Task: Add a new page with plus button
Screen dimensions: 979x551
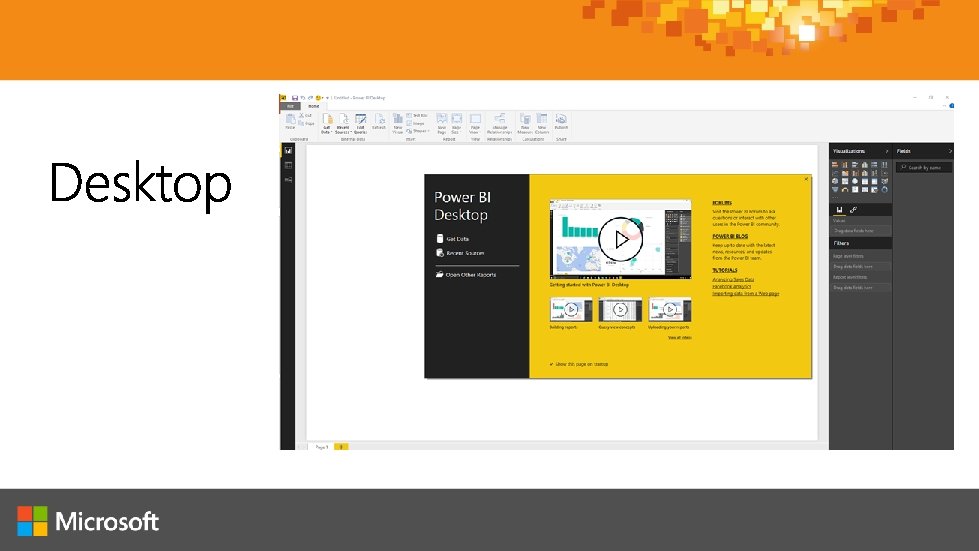Action: (x=341, y=447)
